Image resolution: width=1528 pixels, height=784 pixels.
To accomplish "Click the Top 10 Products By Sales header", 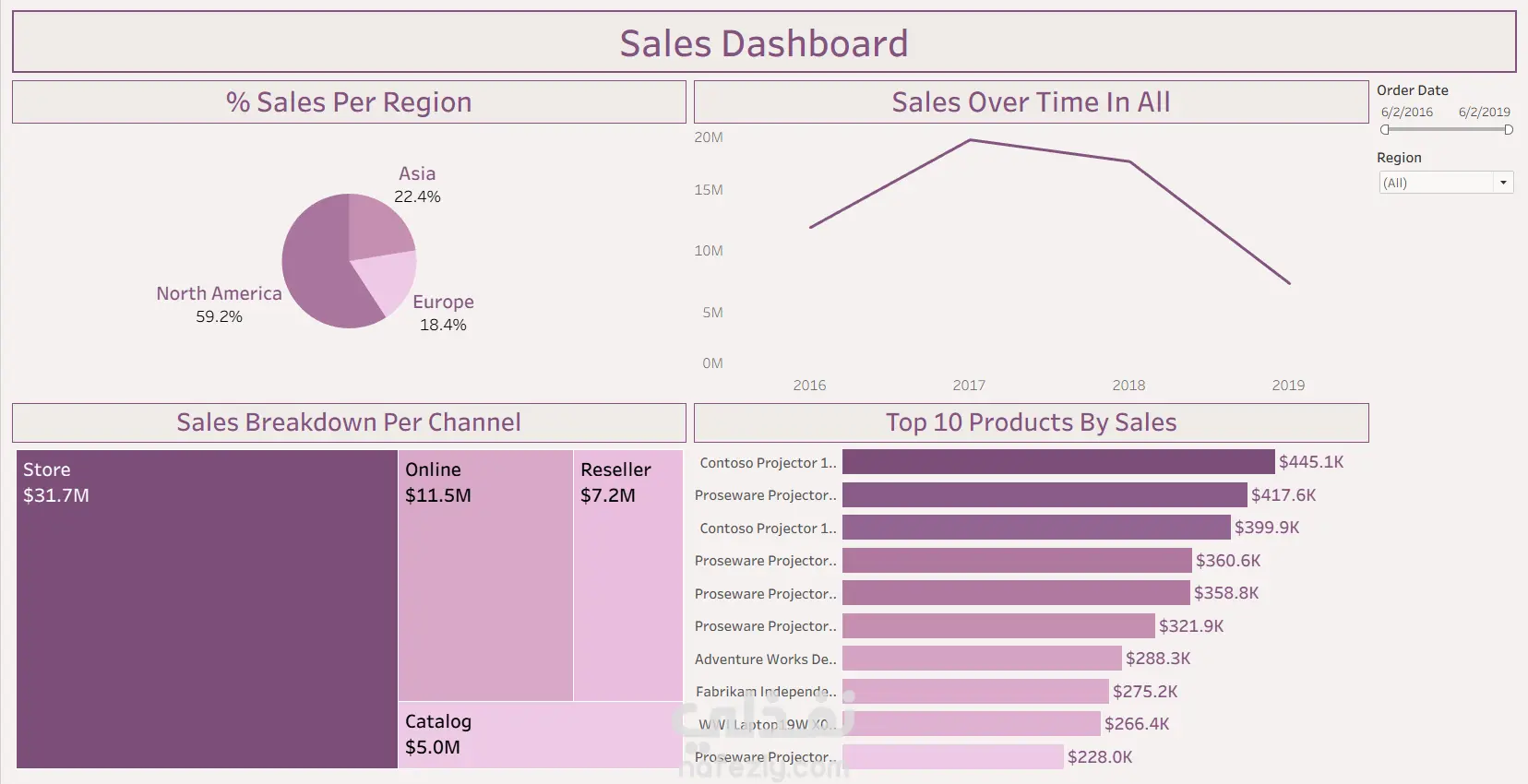I will coord(1031,422).
